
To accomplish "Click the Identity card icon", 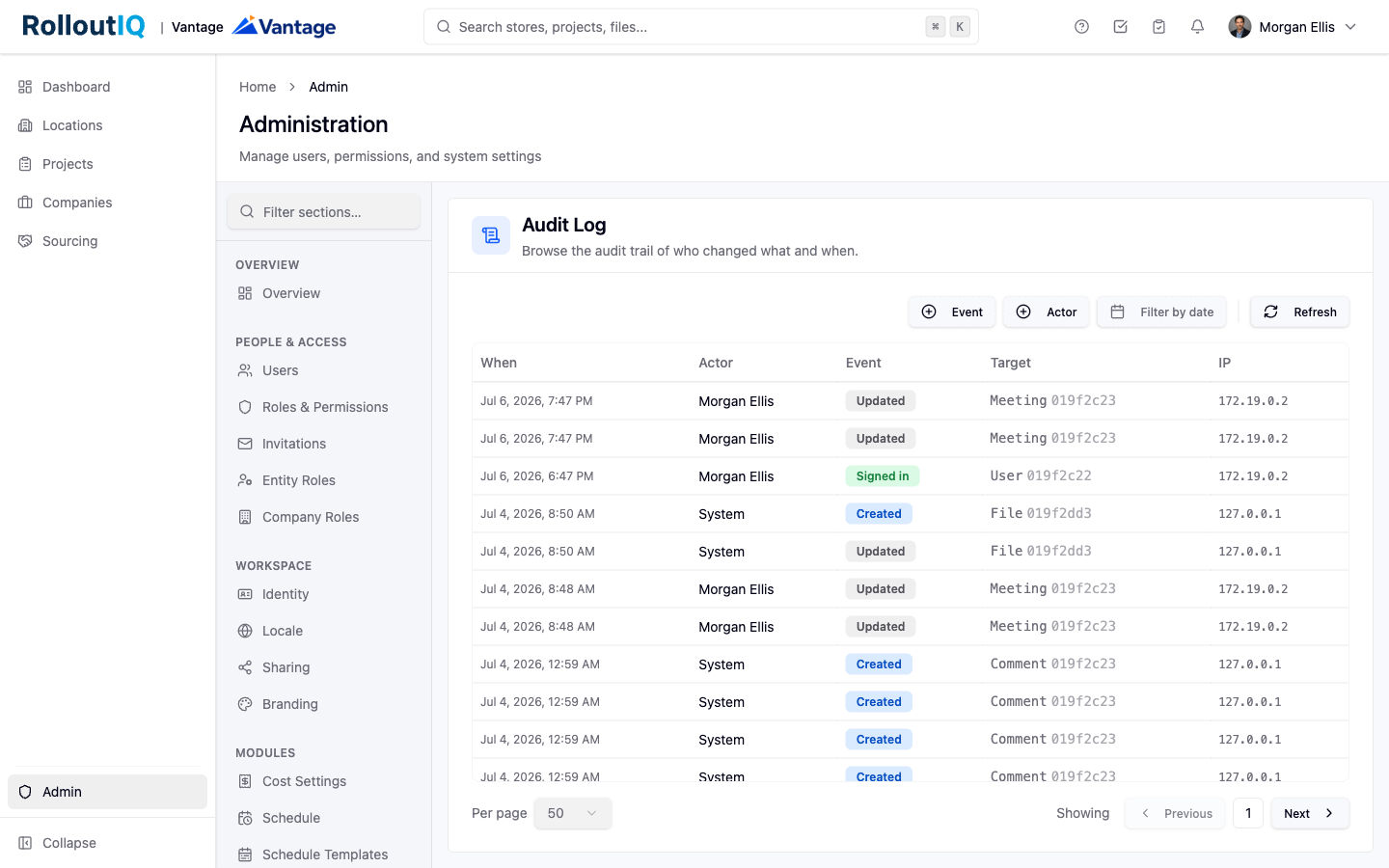I will click(245, 594).
